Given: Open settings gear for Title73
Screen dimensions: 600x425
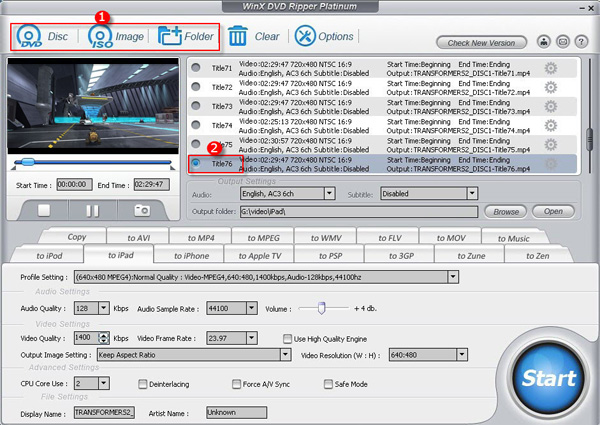Looking at the screenshot, I should [x=551, y=106].
